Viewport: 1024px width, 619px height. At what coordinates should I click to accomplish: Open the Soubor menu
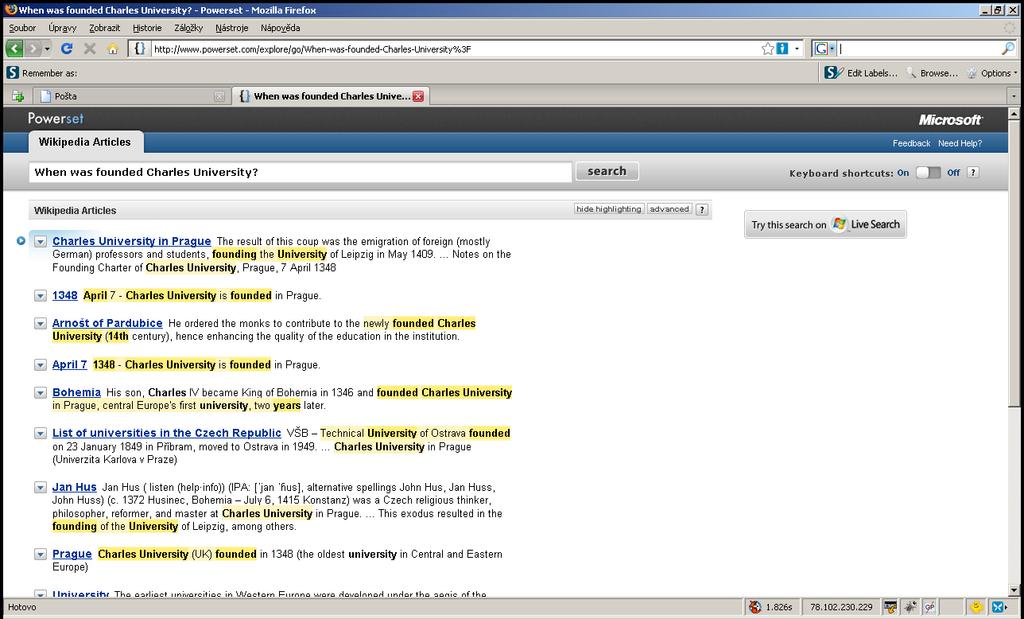(x=22, y=28)
